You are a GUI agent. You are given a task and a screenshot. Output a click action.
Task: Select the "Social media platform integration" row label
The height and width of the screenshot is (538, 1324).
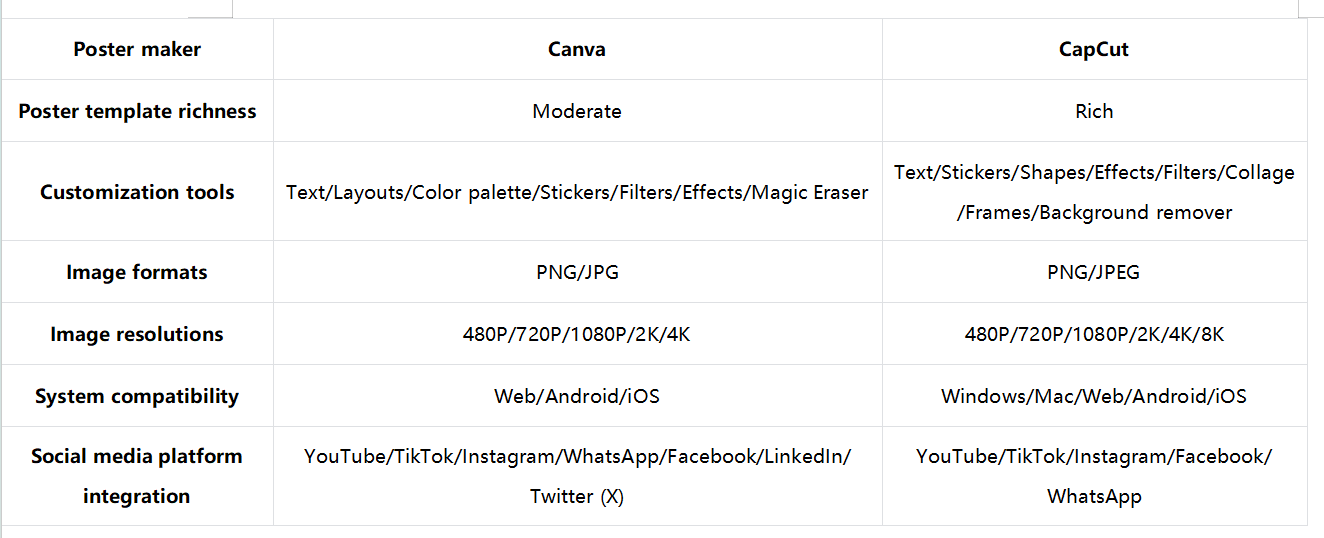(137, 476)
